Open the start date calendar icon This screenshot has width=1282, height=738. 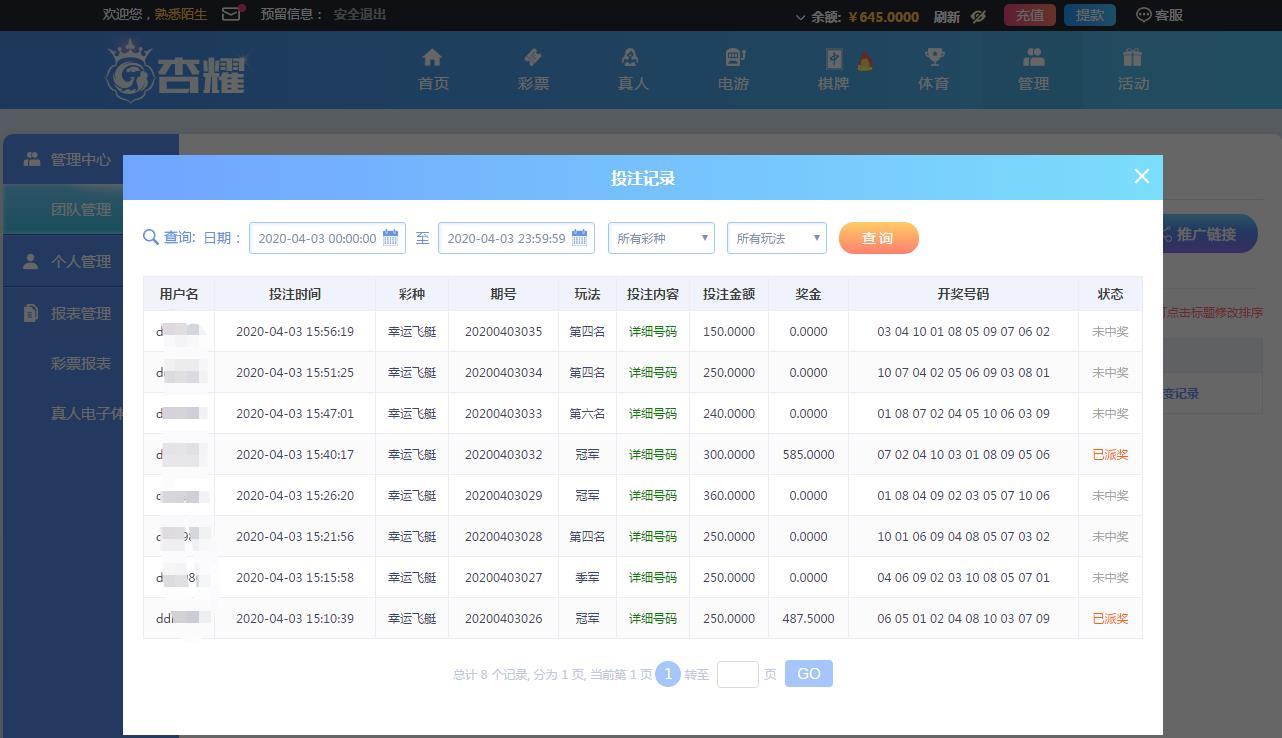391,238
